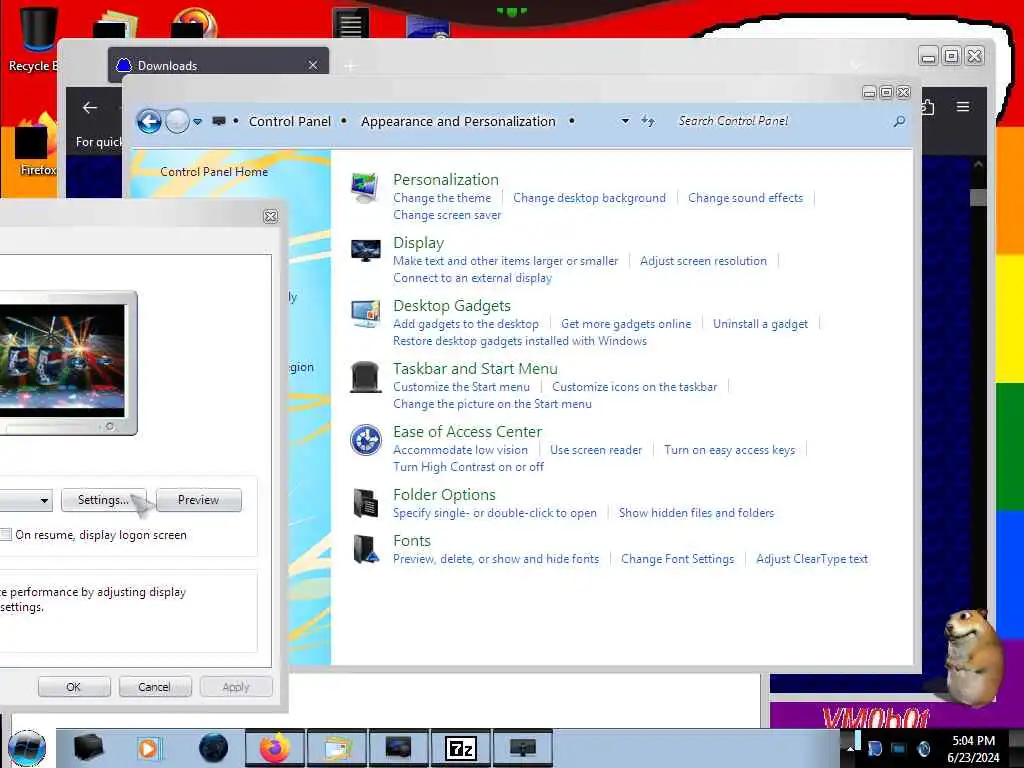Open Change Font Settings link
The height and width of the screenshot is (768, 1024).
click(677, 559)
